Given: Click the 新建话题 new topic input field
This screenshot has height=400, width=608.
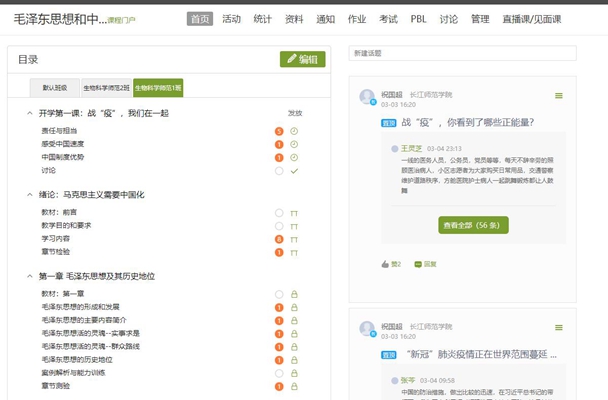Looking at the screenshot, I should [462, 53].
